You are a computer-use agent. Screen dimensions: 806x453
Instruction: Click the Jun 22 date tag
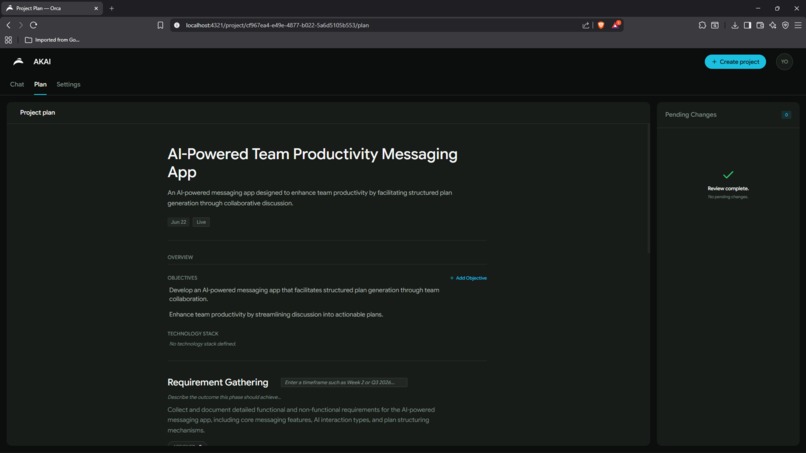point(178,222)
